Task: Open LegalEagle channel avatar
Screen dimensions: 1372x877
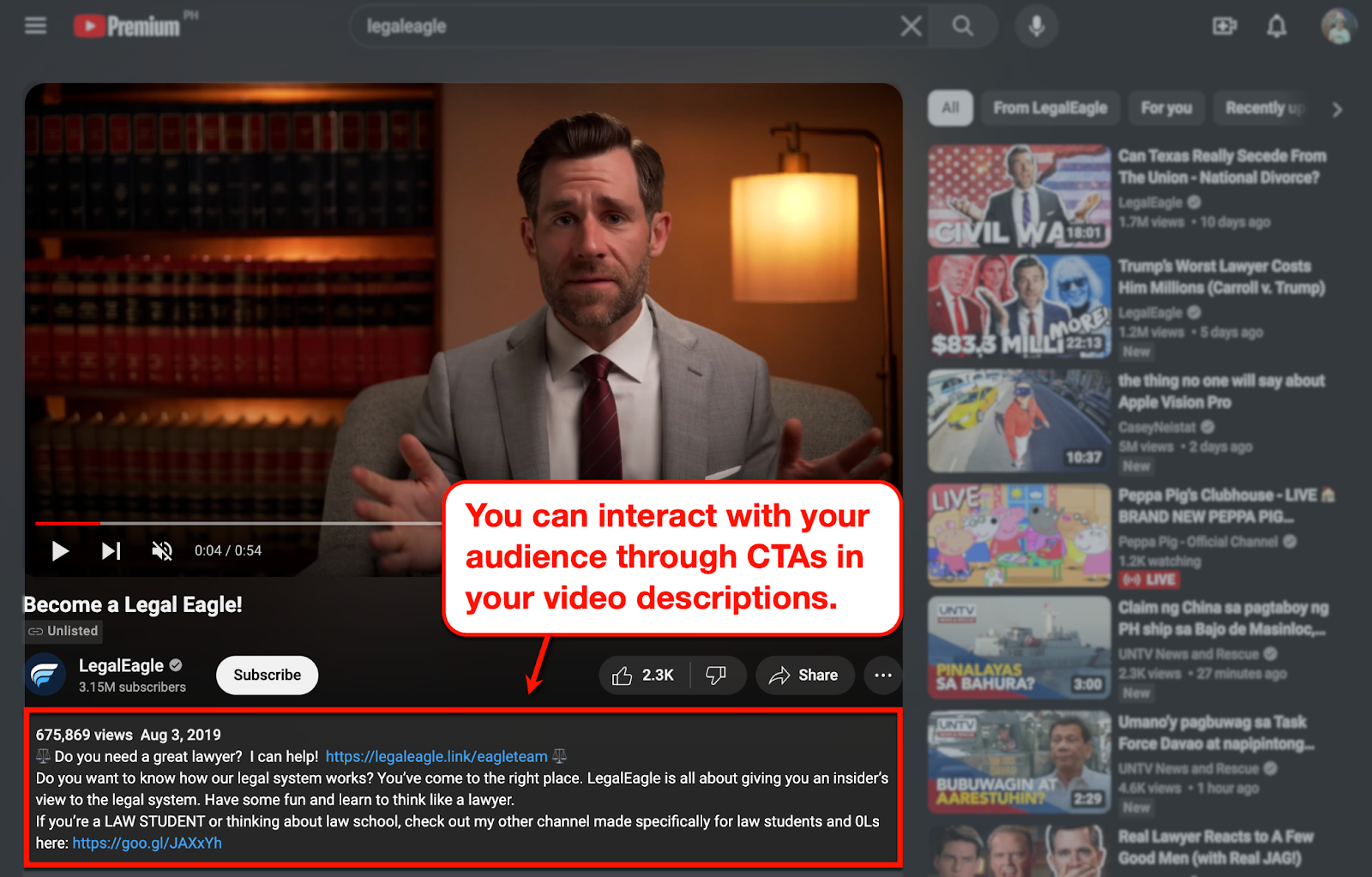Action: [x=45, y=675]
